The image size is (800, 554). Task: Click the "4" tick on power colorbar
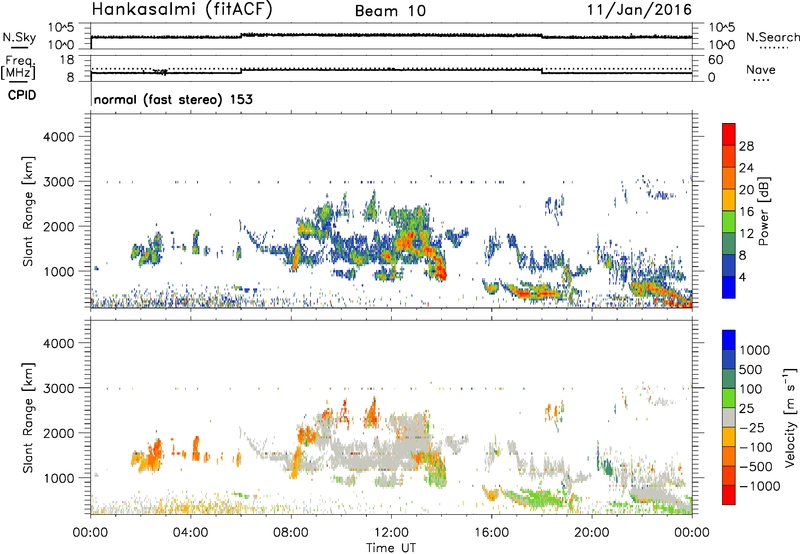tap(742, 277)
